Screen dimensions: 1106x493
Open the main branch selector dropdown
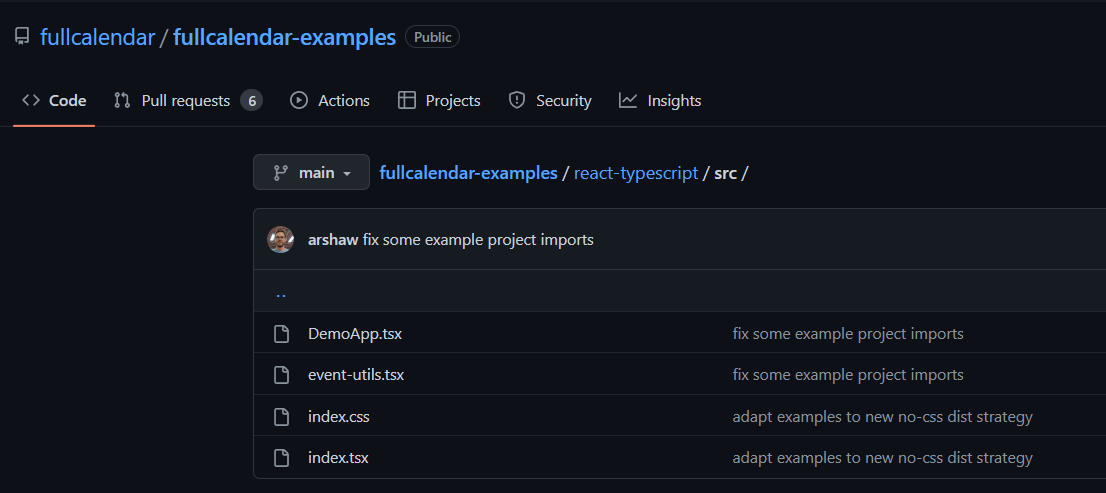(x=311, y=172)
